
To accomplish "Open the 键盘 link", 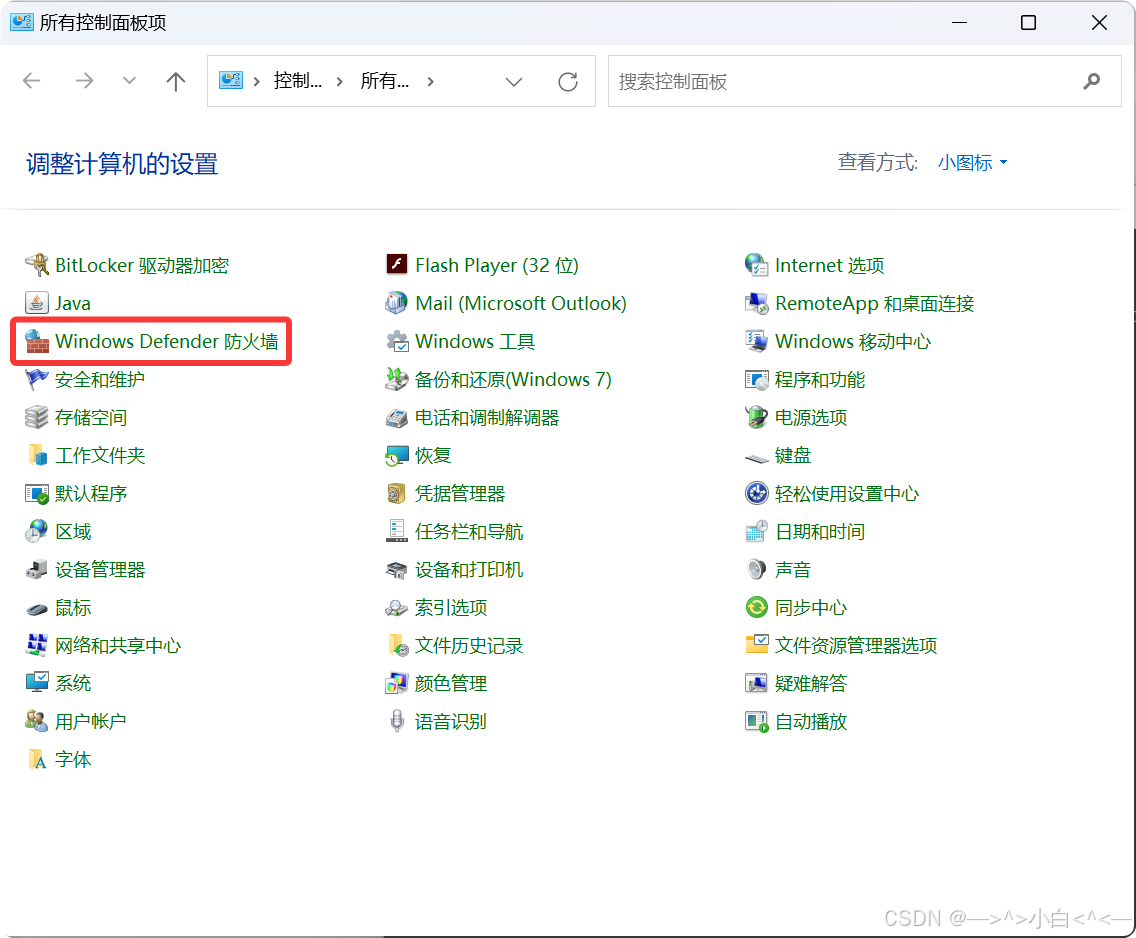I will click(x=793, y=456).
